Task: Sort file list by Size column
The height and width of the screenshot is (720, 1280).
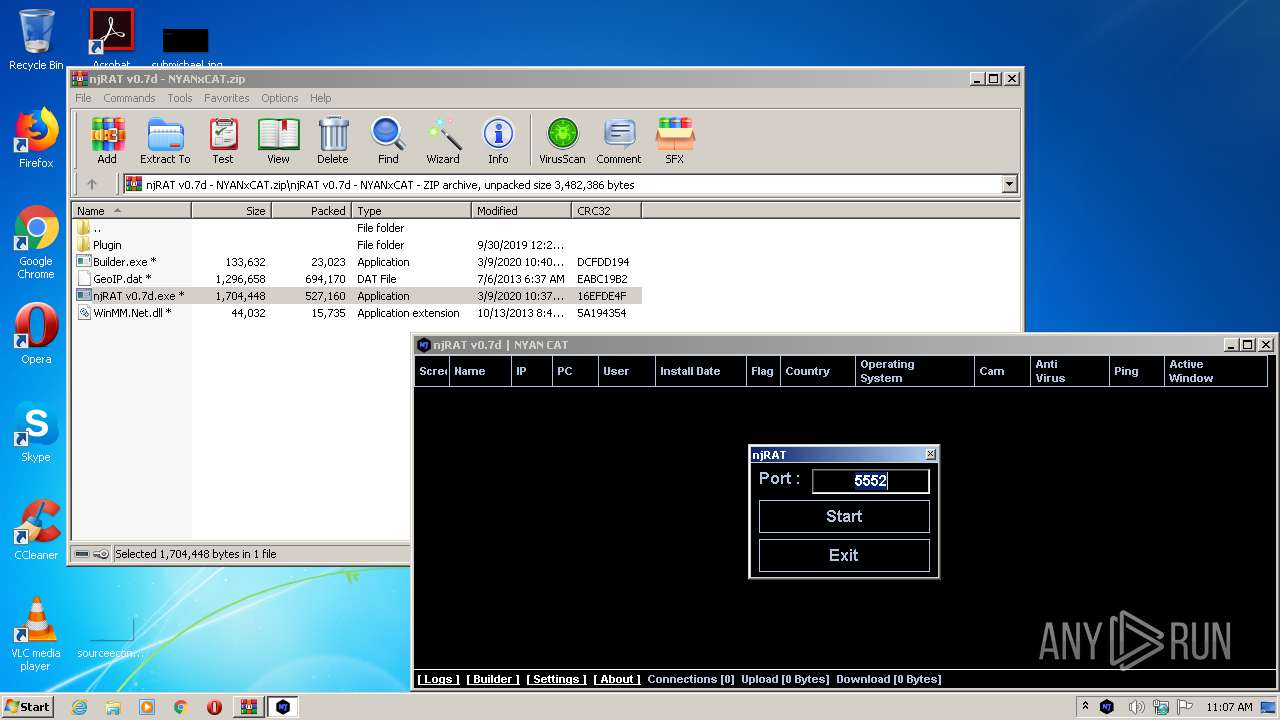Action: click(x=231, y=210)
